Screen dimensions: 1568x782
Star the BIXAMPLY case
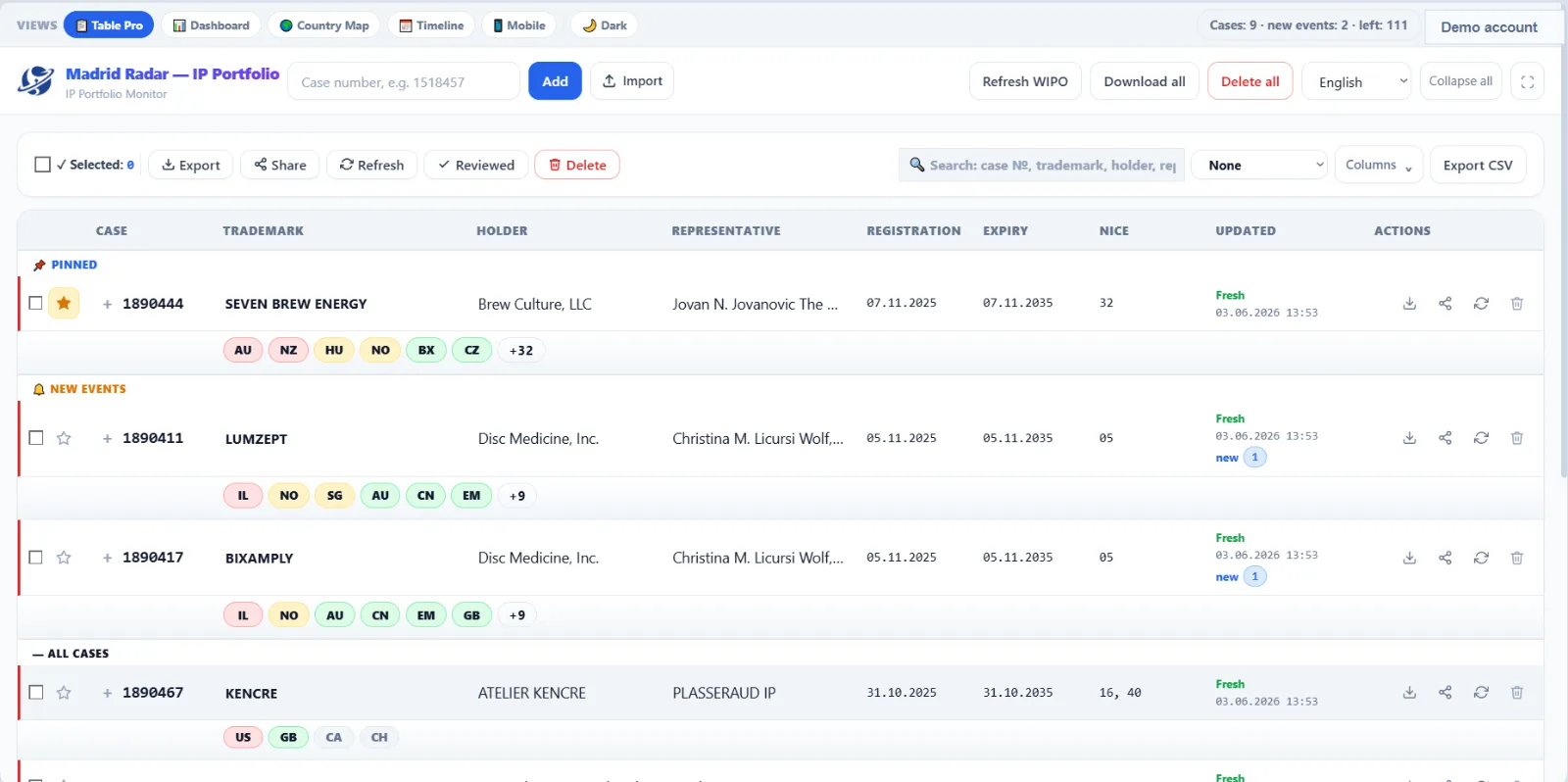click(64, 558)
